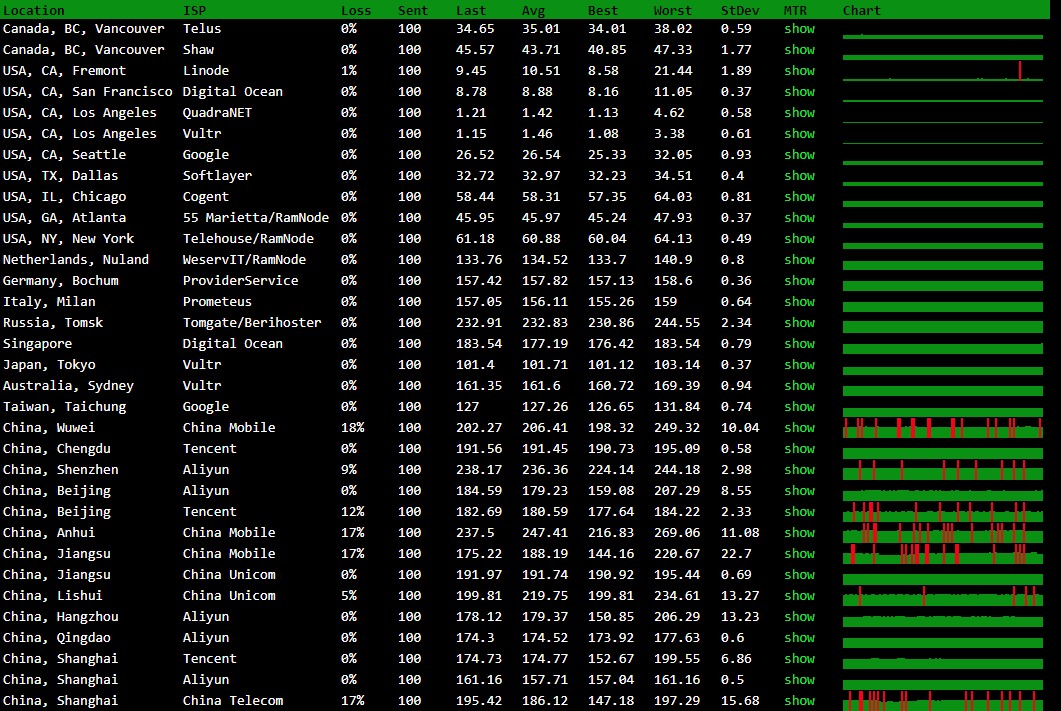Click the Loss column header
This screenshot has width=1061, height=711.
(355, 10)
